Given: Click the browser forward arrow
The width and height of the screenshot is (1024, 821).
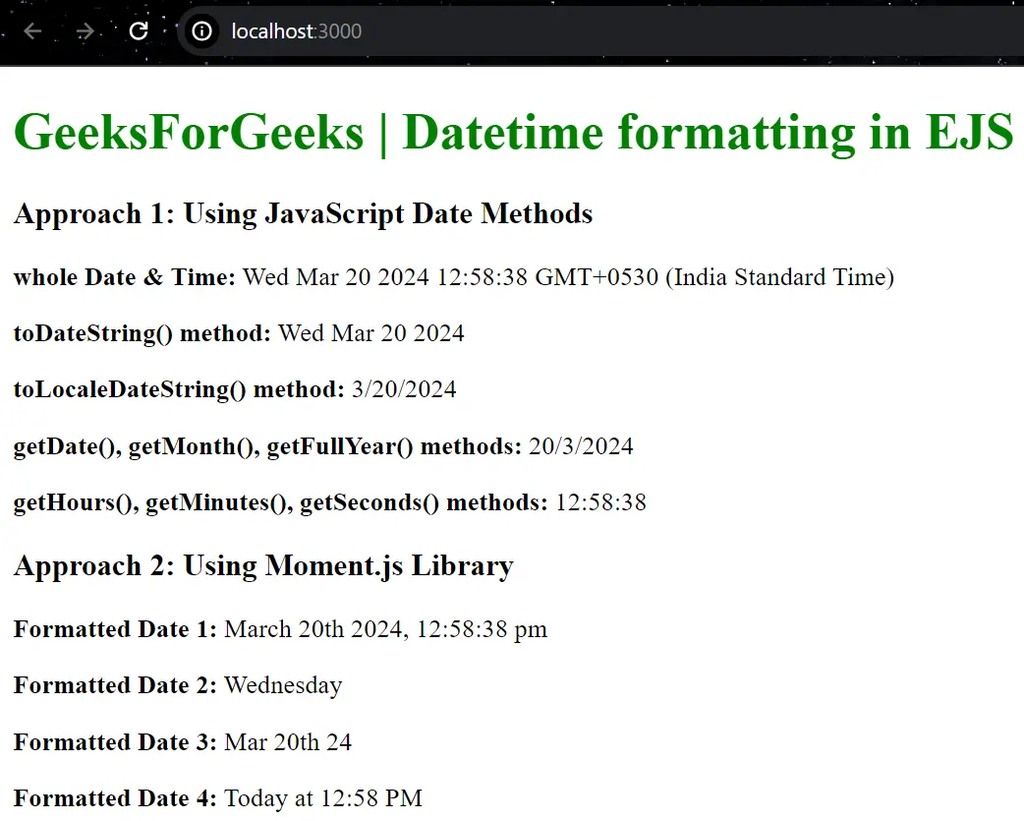Looking at the screenshot, I should coord(85,31).
